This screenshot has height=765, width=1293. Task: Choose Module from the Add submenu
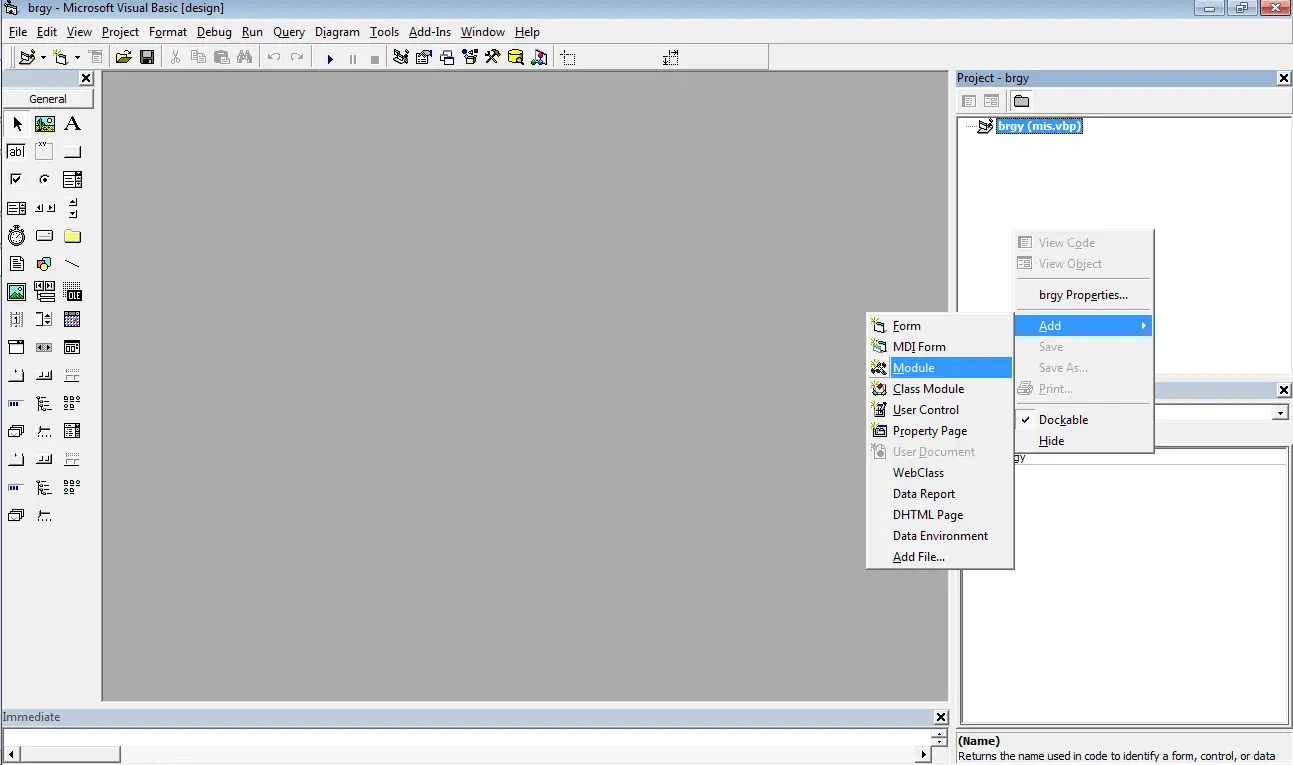click(x=940, y=368)
